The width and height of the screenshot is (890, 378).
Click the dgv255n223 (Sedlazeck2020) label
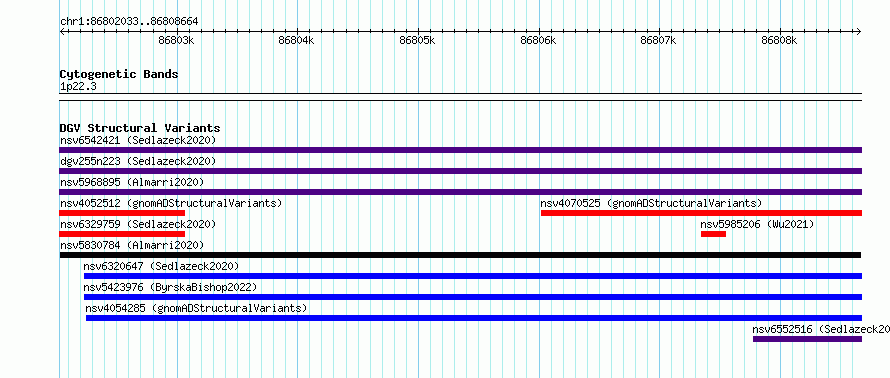click(x=138, y=161)
